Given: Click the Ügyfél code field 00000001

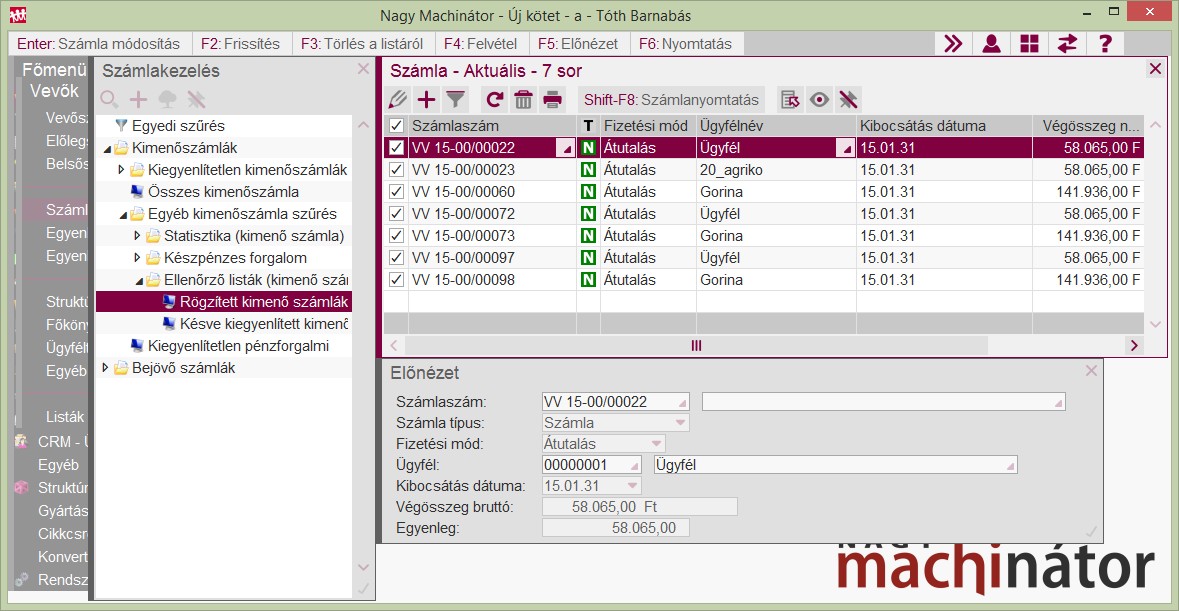Looking at the screenshot, I should pyautogui.click(x=592, y=464).
